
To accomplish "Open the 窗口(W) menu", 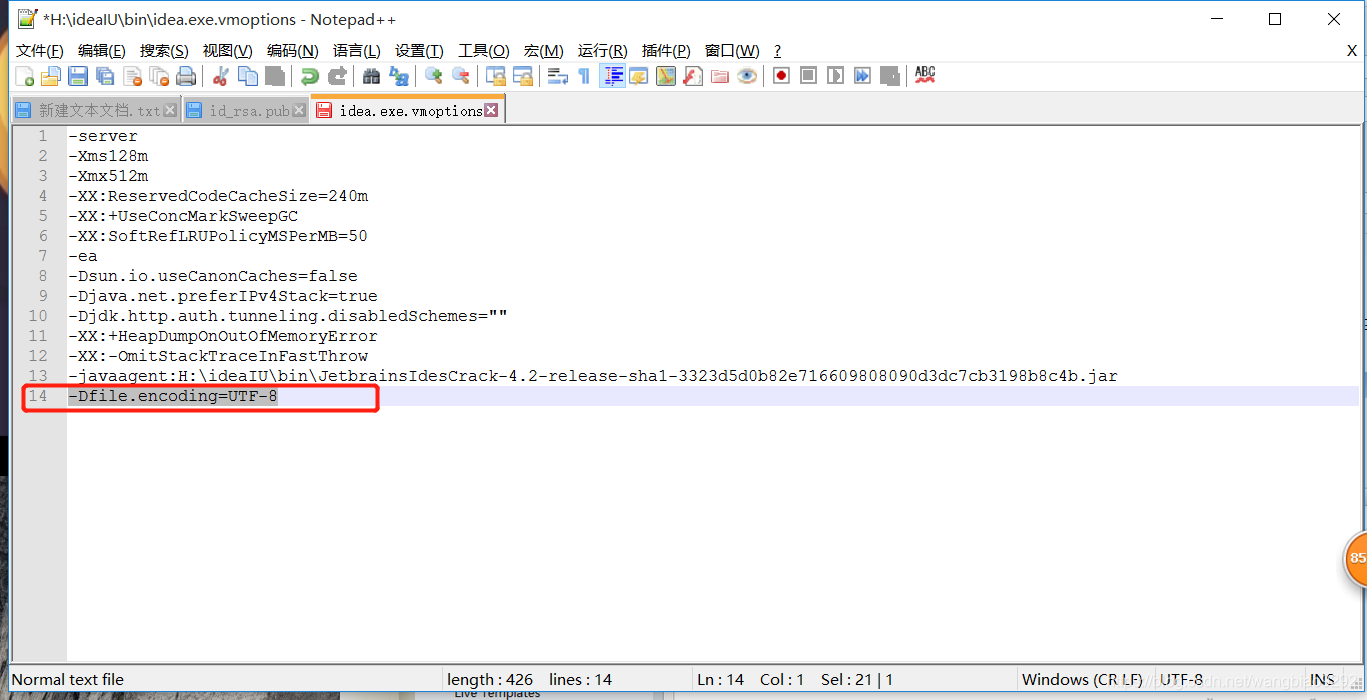I will click(732, 51).
